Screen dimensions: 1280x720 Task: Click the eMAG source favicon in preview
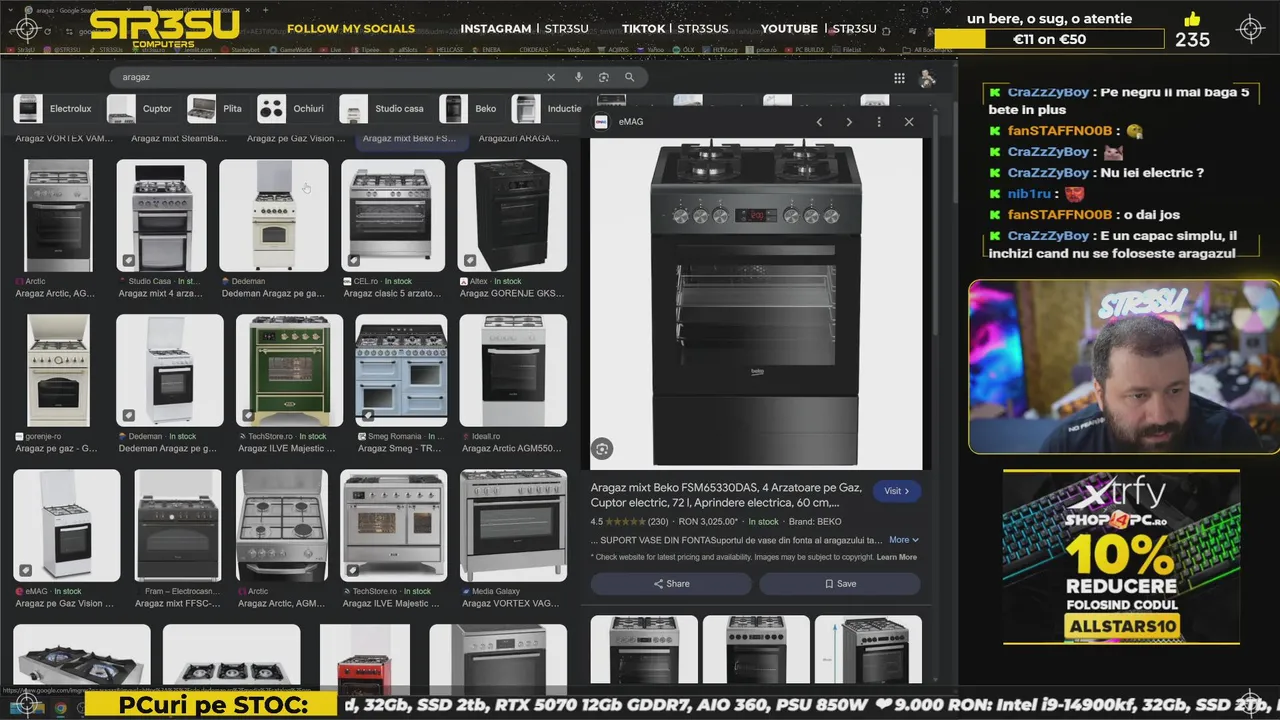[x=601, y=122]
